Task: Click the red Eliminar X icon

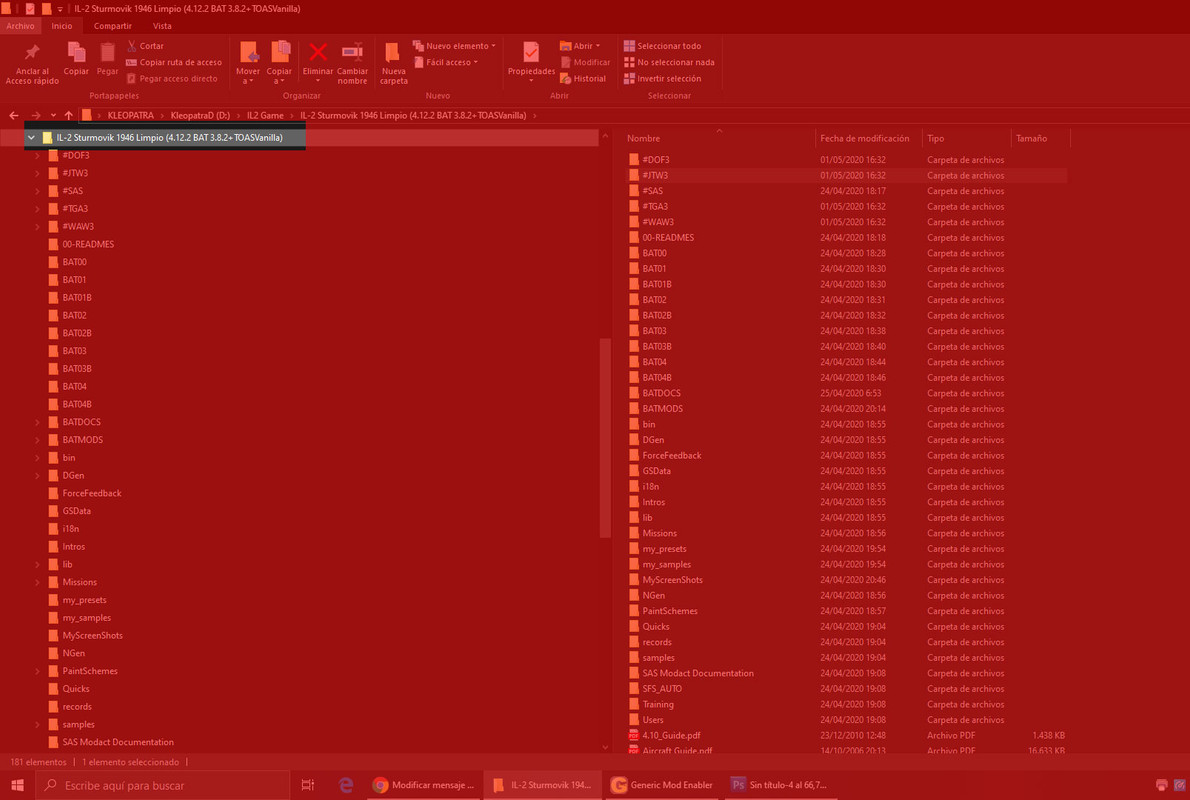Action: coord(318,52)
